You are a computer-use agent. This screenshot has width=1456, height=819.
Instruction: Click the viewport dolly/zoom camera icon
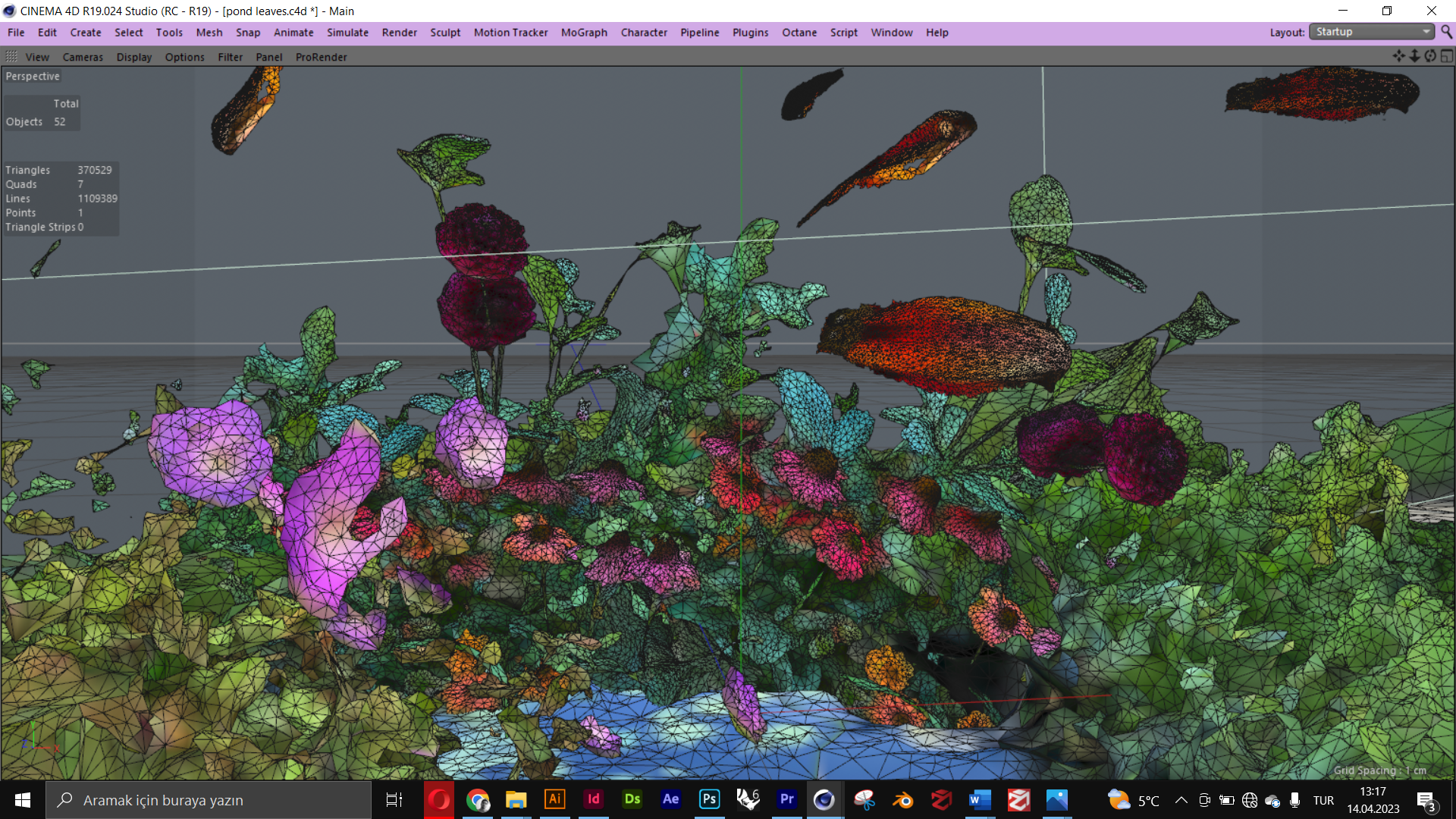click(1414, 56)
